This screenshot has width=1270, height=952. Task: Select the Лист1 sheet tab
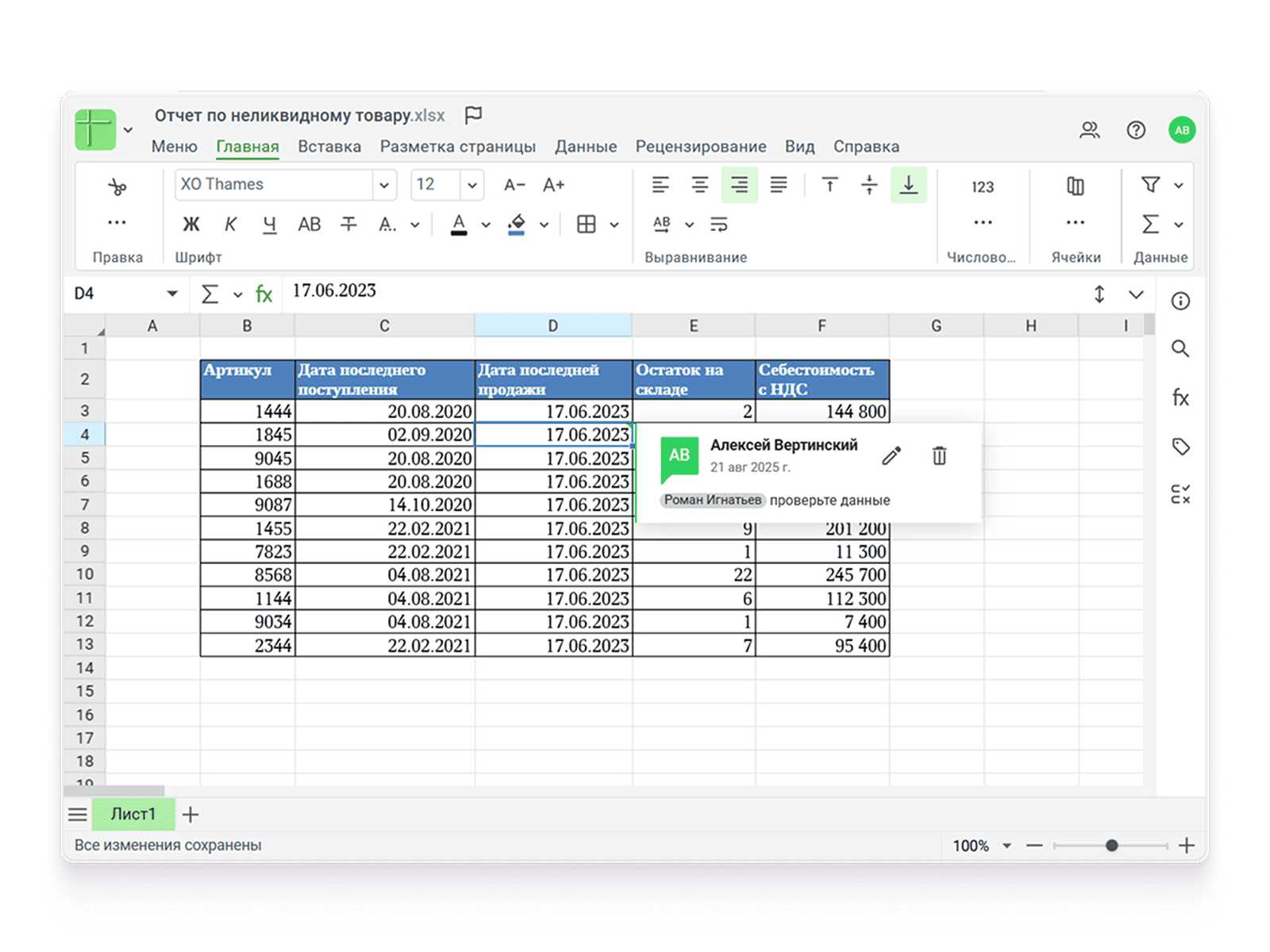click(133, 814)
